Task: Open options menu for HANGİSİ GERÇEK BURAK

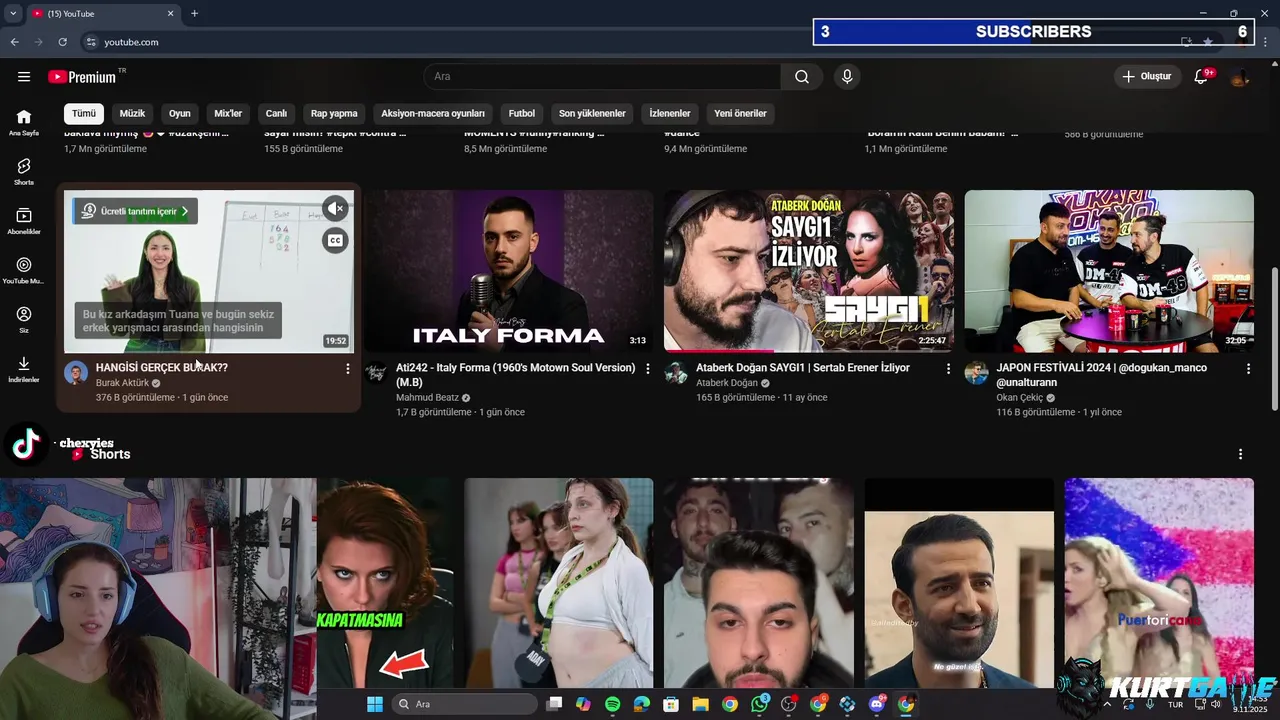Action: point(348,369)
